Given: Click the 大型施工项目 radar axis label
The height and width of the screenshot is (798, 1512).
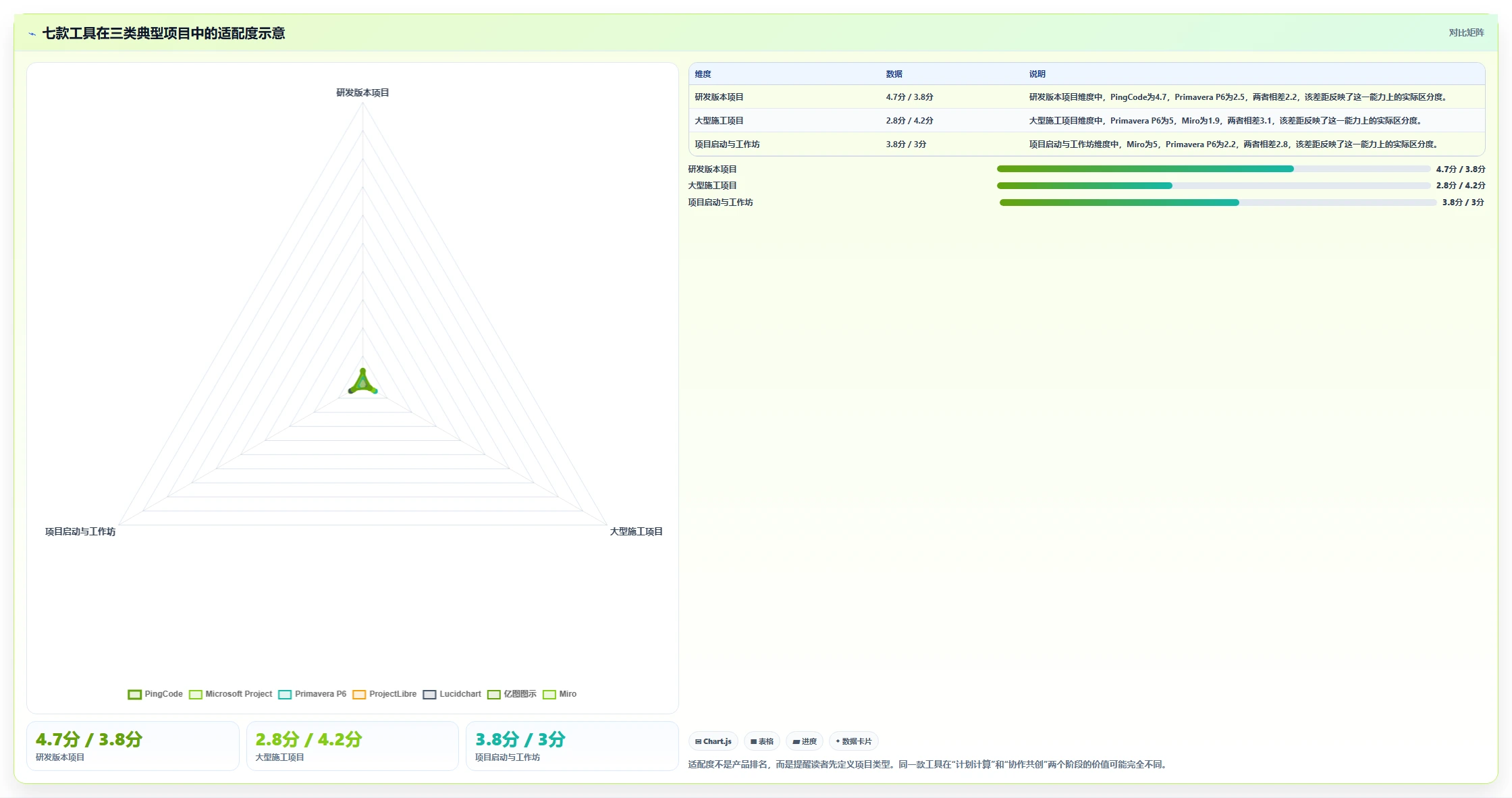Looking at the screenshot, I should tap(636, 532).
